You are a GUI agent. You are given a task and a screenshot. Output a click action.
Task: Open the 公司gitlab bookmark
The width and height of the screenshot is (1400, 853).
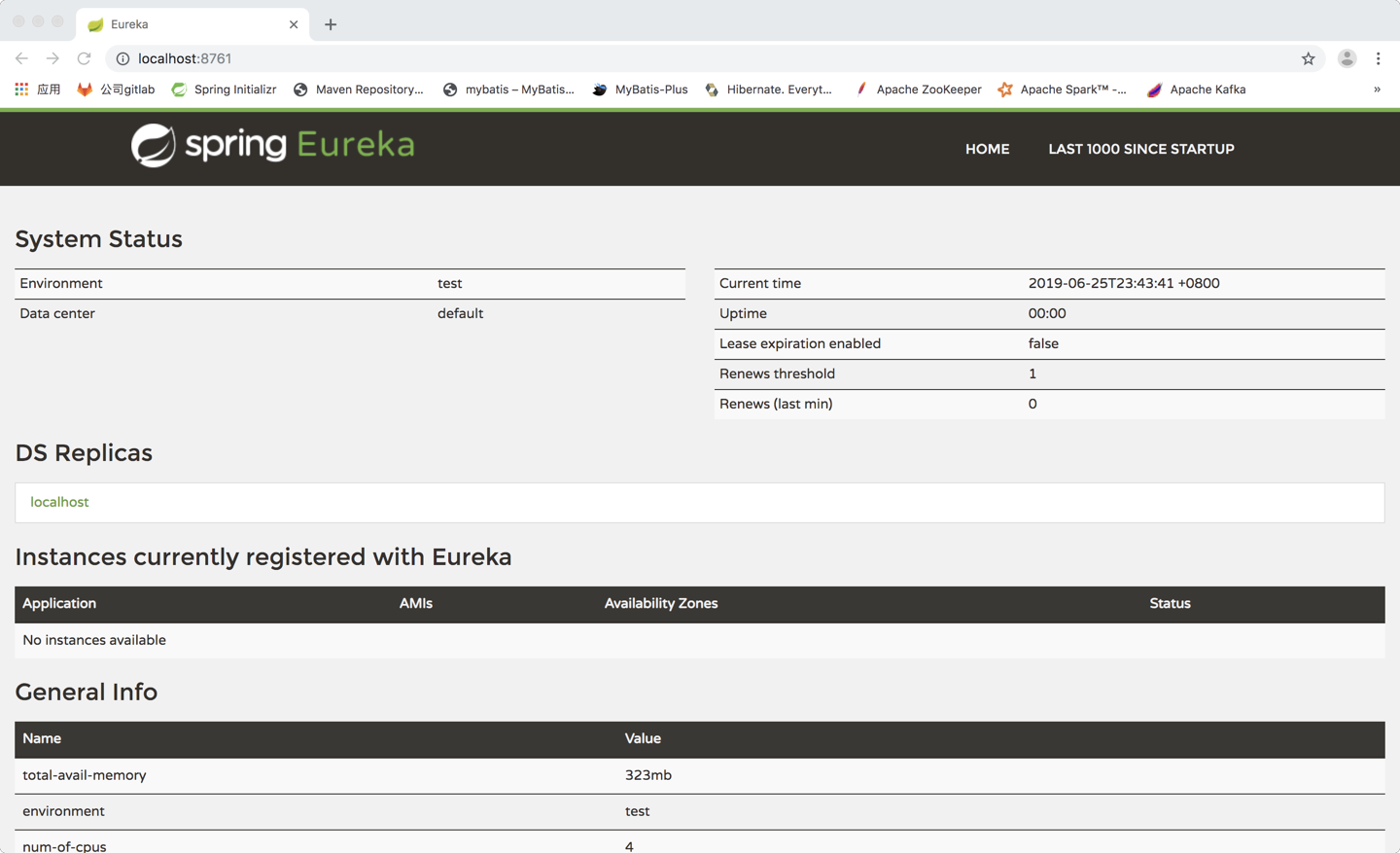click(116, 89)
